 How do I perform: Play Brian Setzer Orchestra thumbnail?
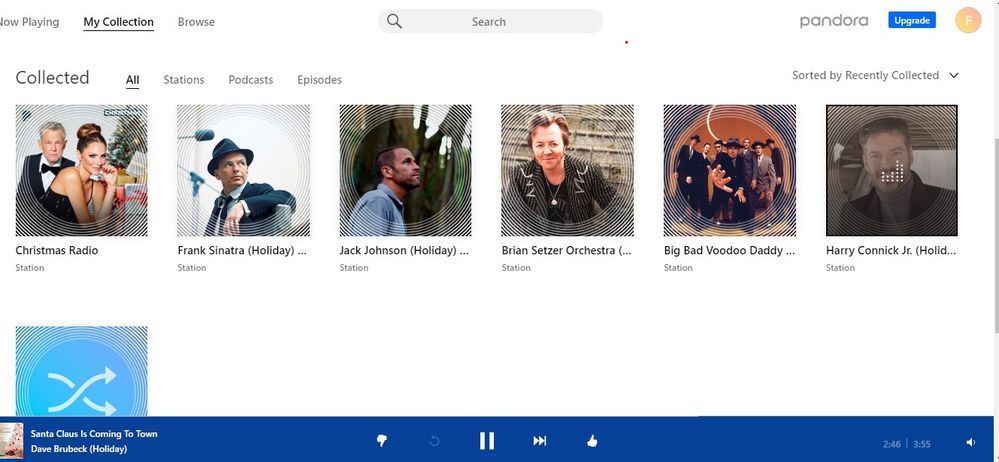click(x=568, y=170)
